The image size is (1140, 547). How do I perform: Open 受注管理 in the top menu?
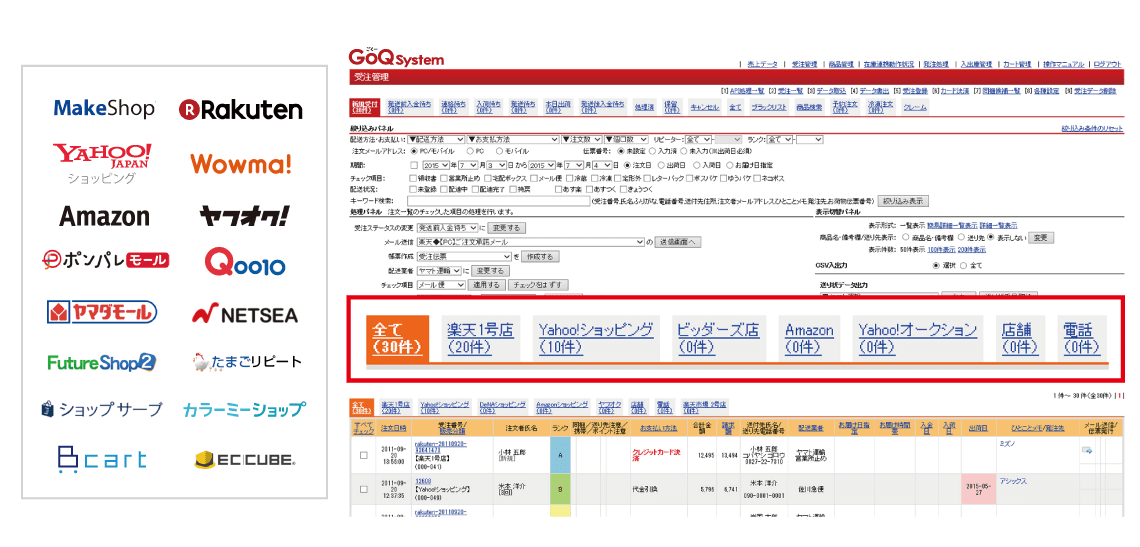804,64
